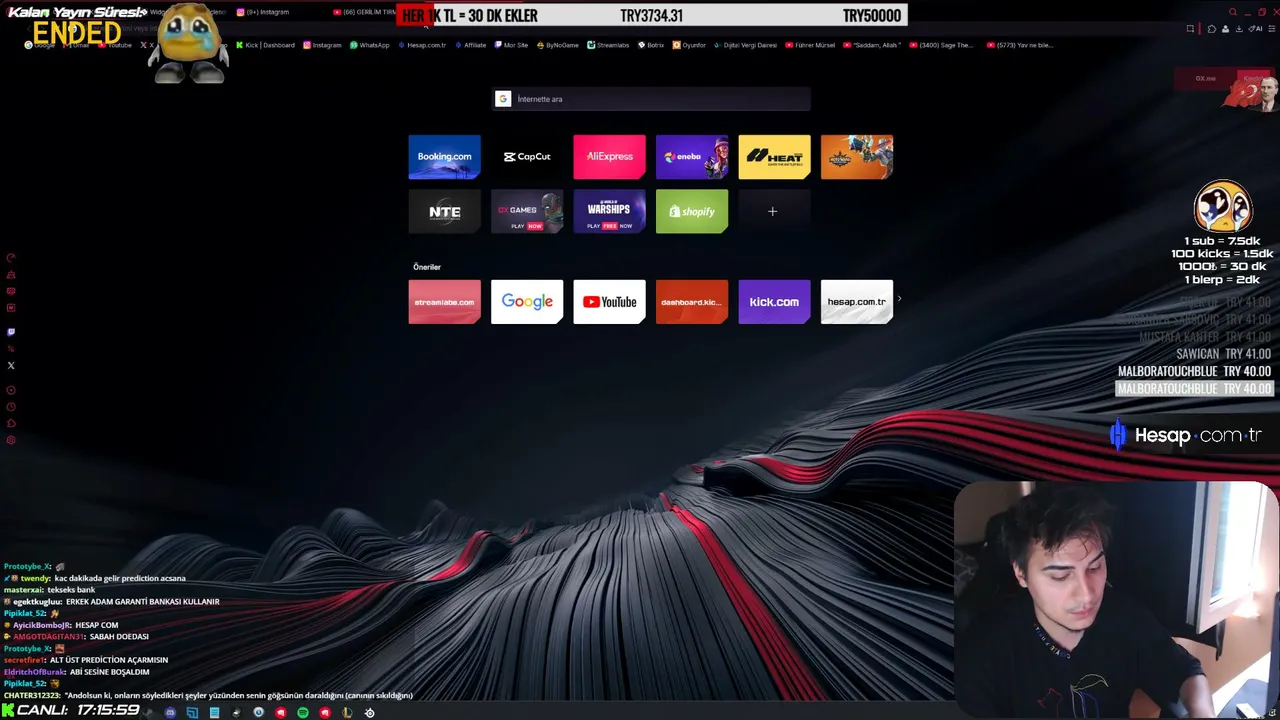Screen dimensions: 1280x720
Task: Open the Heat speed dial tile
Action: click(774, 157)
